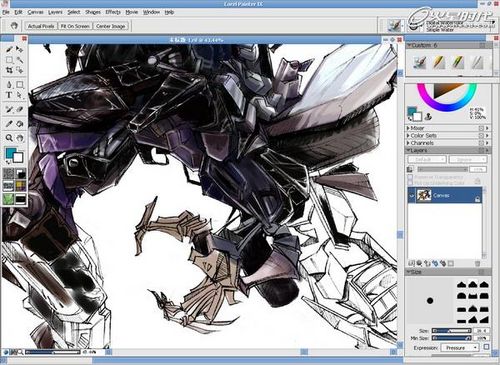Collapse the Custom 6 palette
This screenshot has height=365, width=500.
point(408,45)
